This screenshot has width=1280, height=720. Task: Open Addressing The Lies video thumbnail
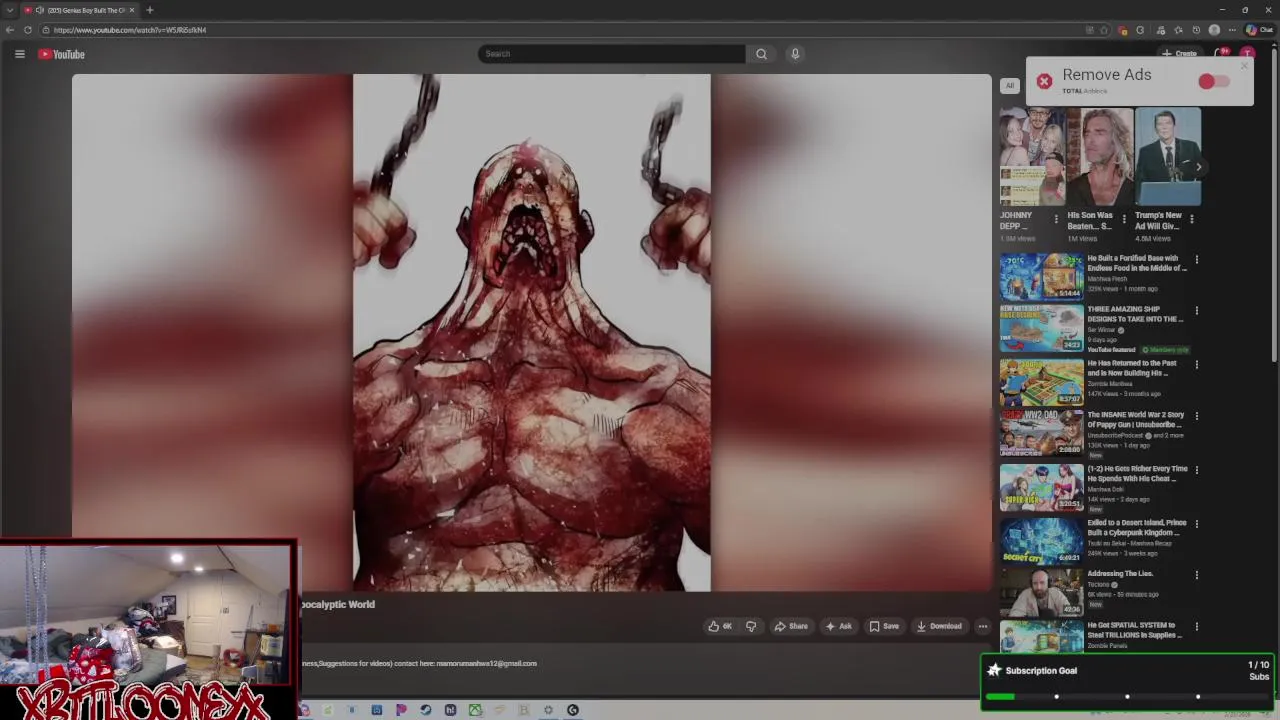pyautogui.click(x=1041, y=591)
